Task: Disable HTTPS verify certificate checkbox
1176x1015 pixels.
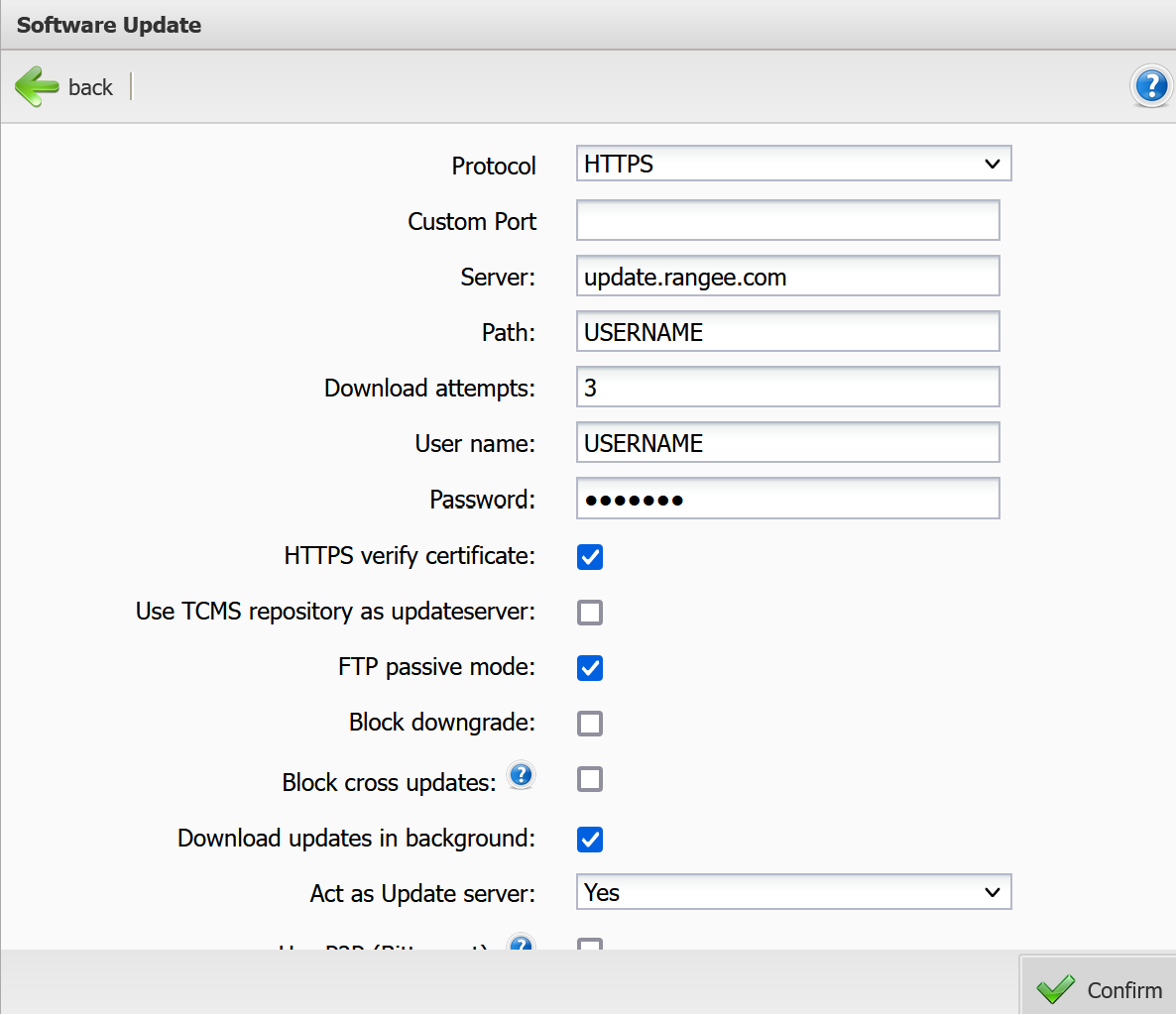Action: 590,557
